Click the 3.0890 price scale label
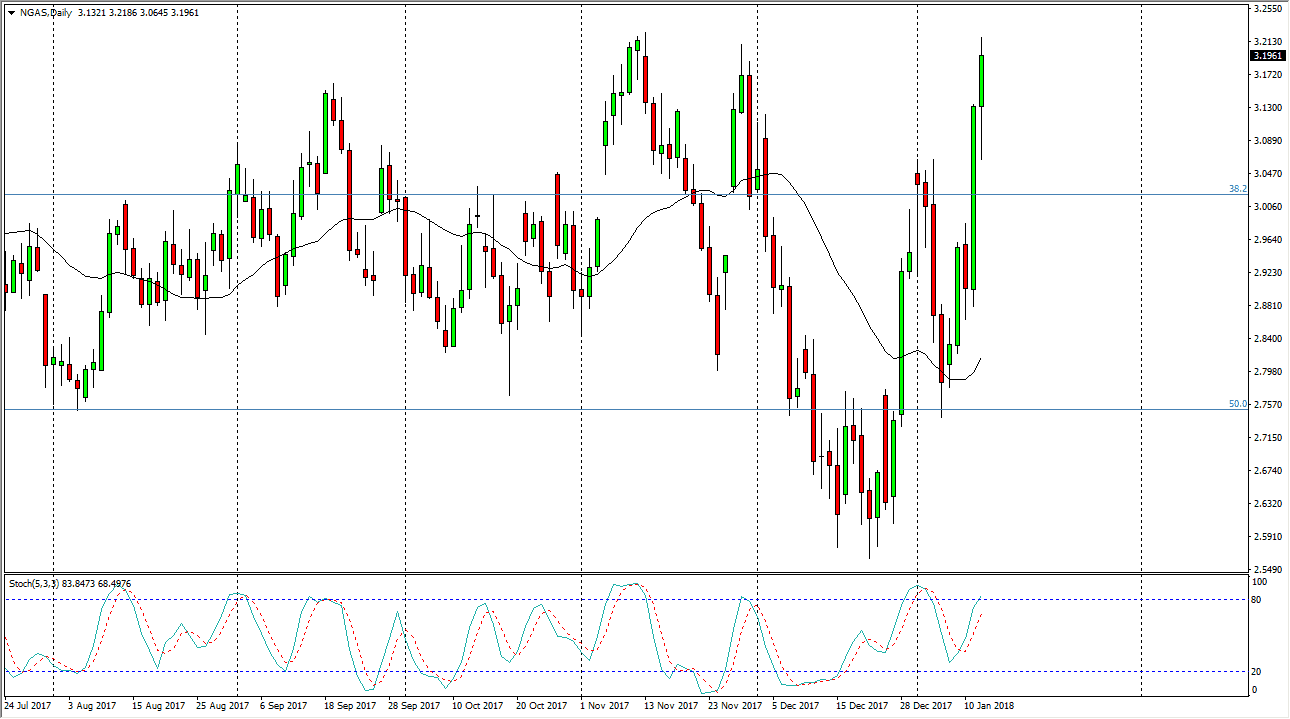The image size is (1290, 719). (1268, 141)
